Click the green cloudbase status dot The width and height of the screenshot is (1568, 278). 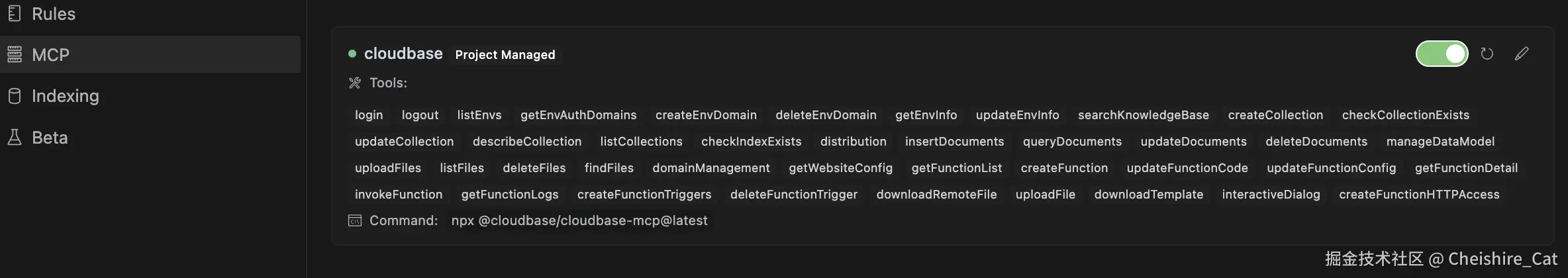352,54
